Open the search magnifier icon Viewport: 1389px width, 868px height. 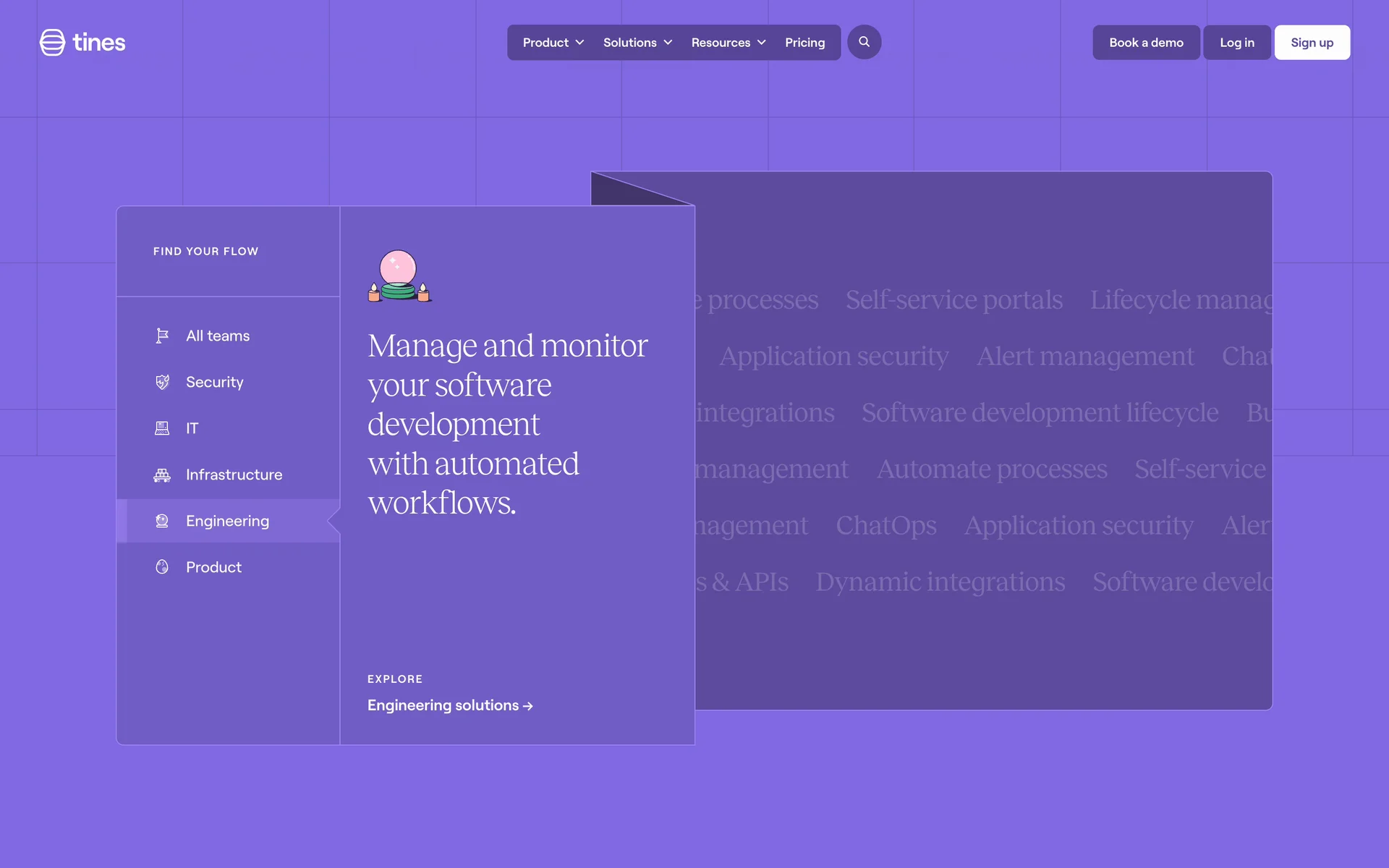864,42
